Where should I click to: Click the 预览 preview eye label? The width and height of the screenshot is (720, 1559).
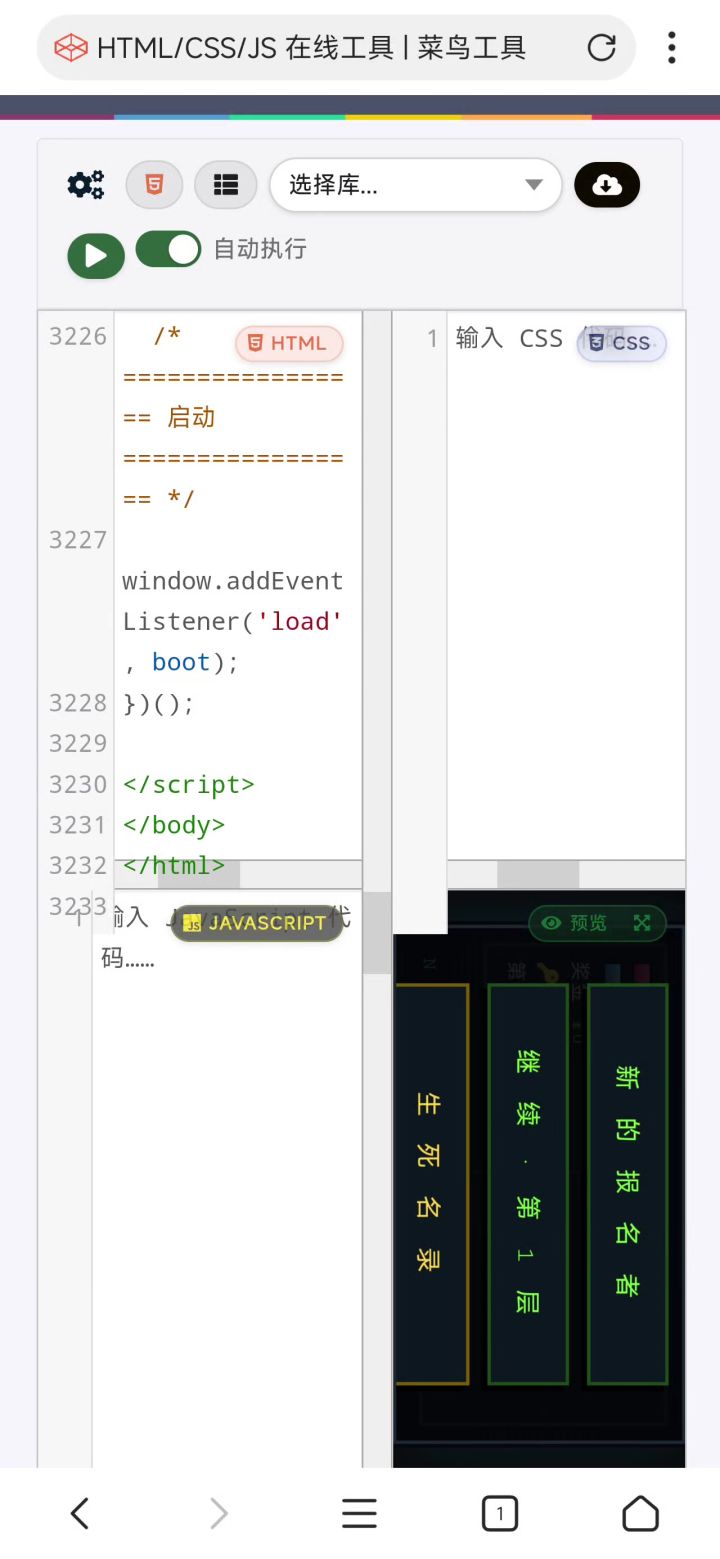[575, 923]
